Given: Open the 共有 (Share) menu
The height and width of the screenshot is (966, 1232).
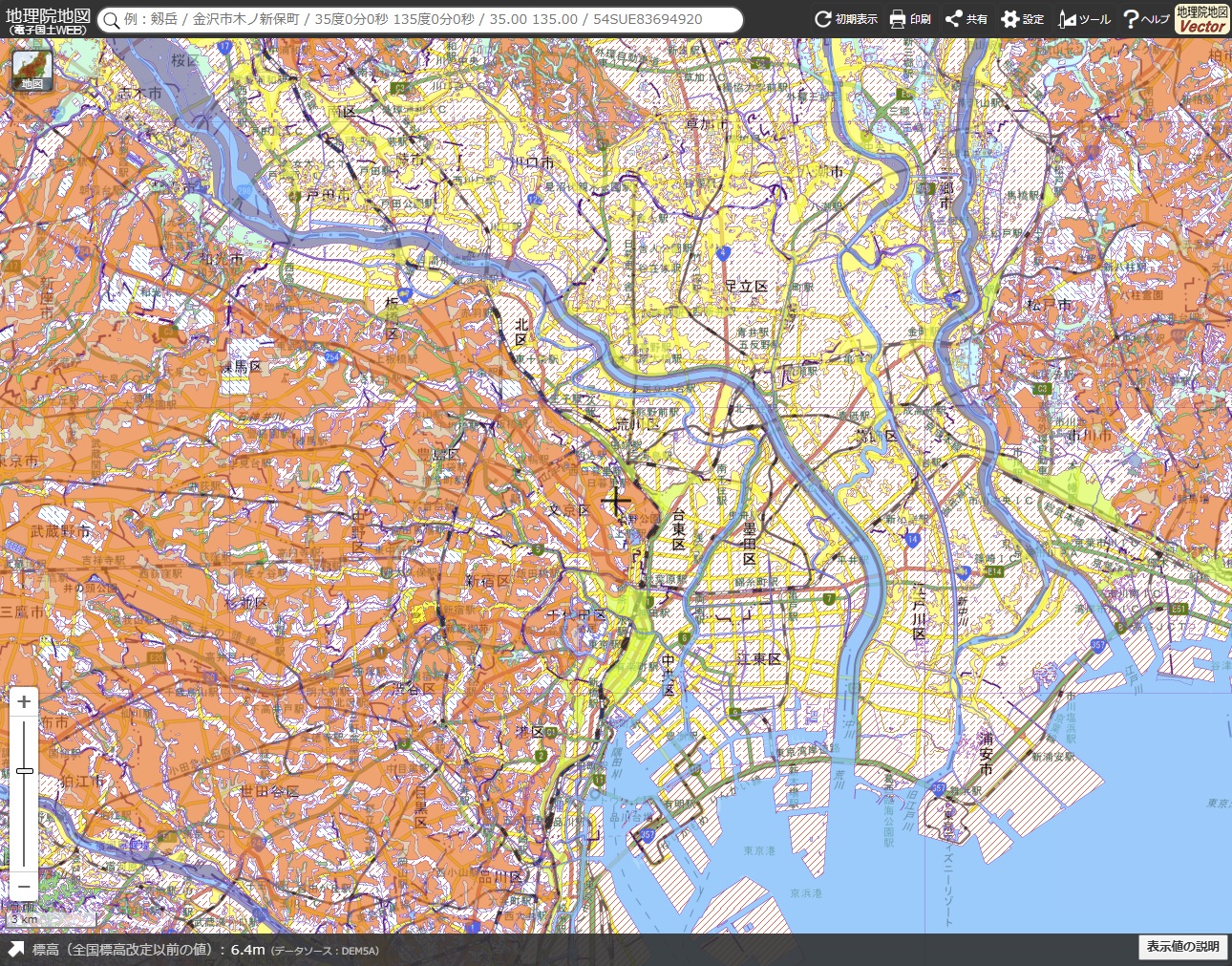Looking at the screenshot, I should [x=965, y=19].
